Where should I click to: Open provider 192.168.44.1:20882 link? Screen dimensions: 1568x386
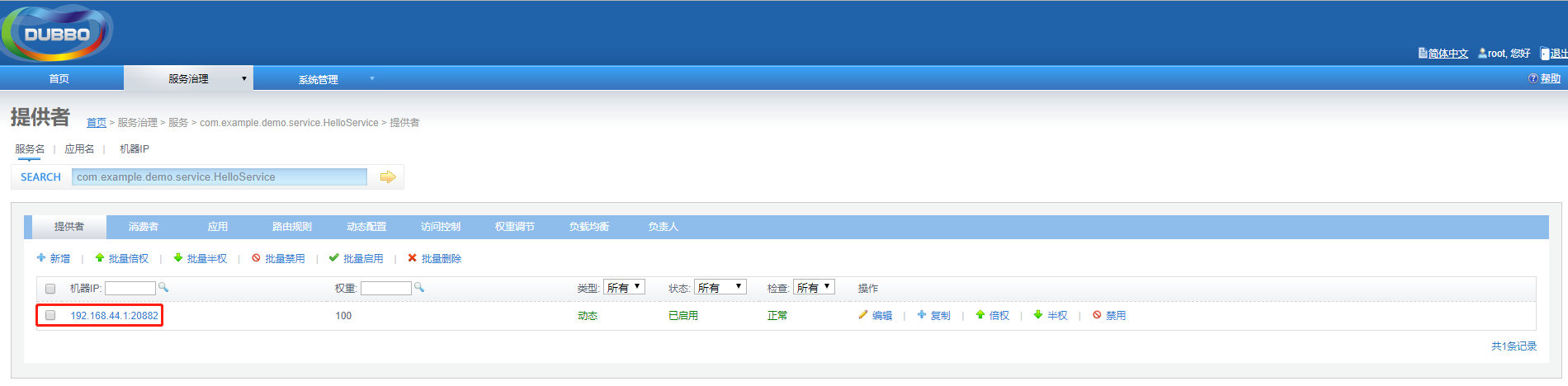pos(114,316)
